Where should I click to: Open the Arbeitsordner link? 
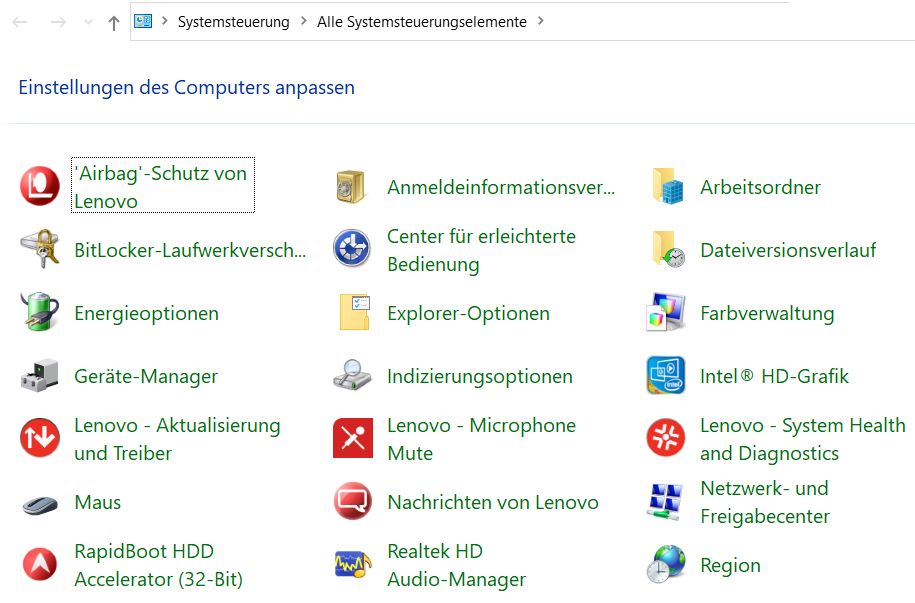click(760, 187)
